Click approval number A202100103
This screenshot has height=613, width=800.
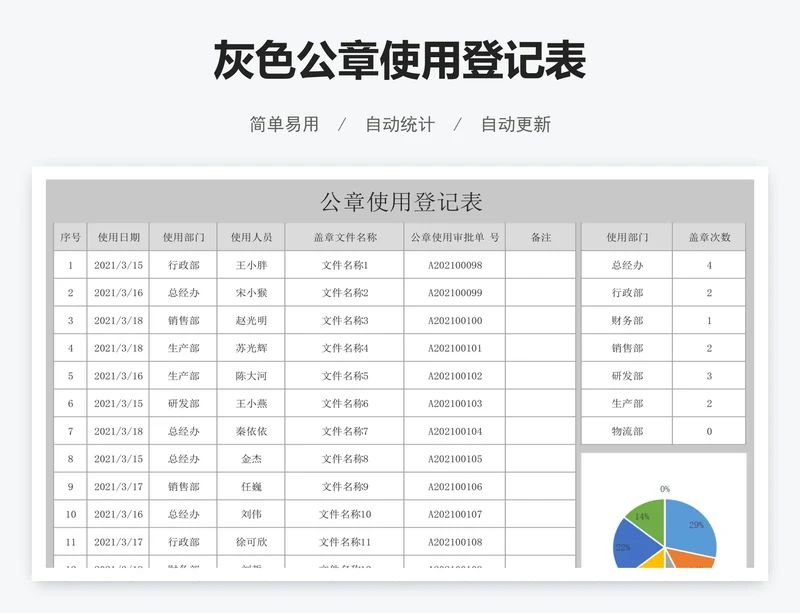[x=455, y=403]
